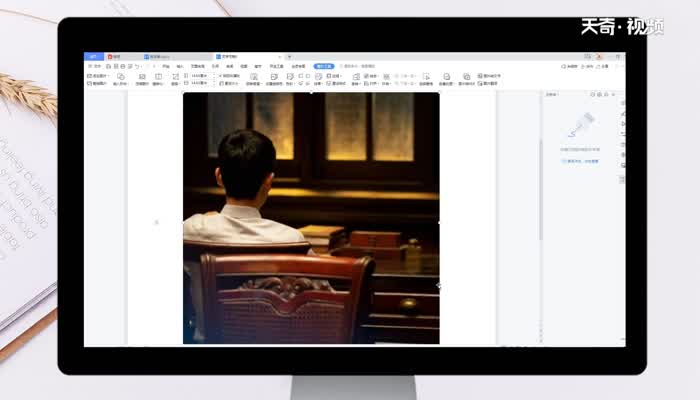Select the photo of the man seated at the desk
This screenshot has width=700, height=400.
pos(311,218)
